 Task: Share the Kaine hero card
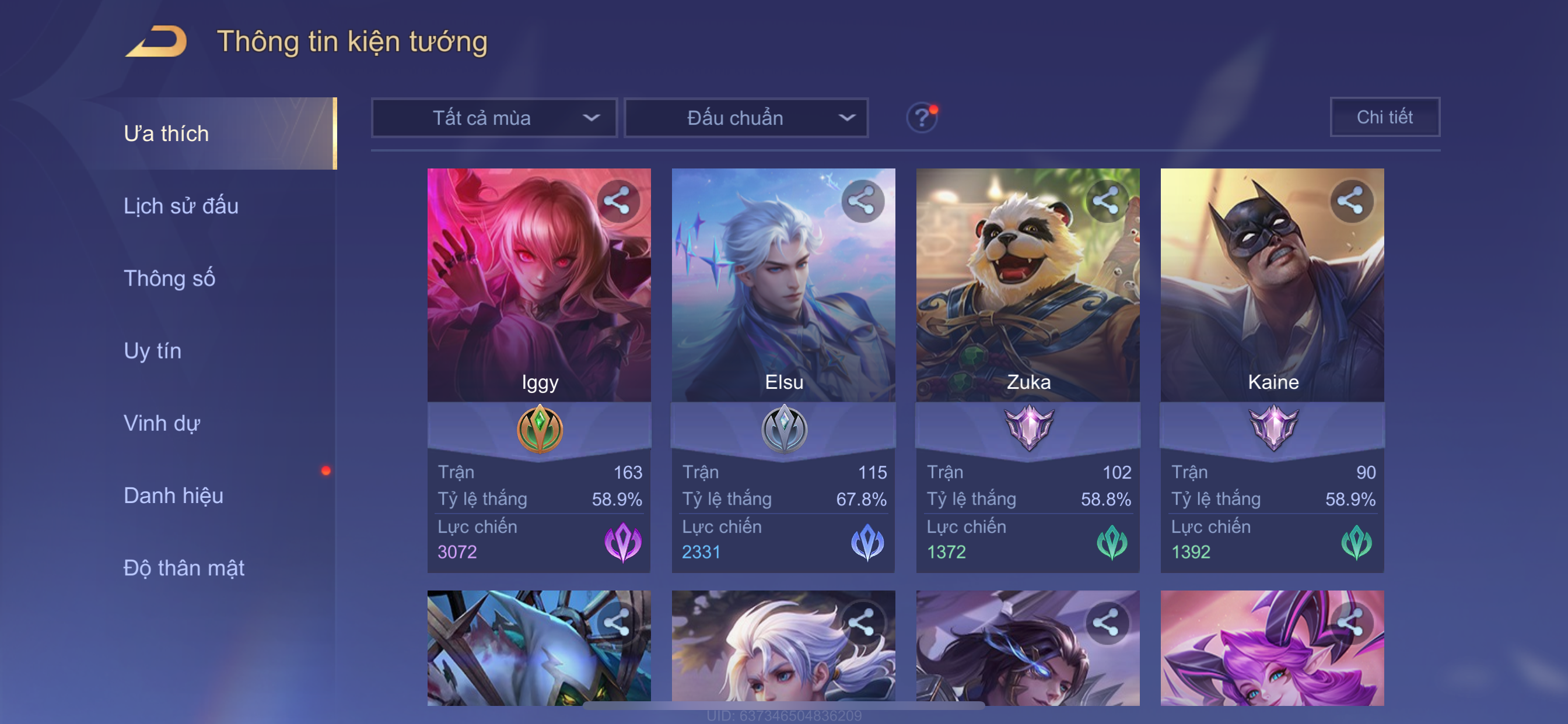tap(1350, 201)
